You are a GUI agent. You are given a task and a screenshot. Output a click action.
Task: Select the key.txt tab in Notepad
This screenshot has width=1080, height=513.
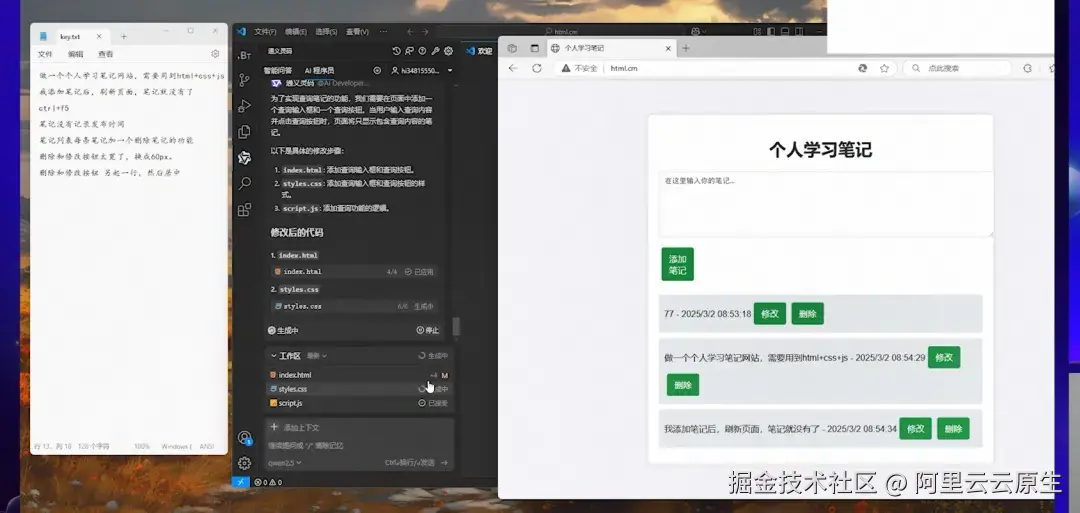[70, 36]
